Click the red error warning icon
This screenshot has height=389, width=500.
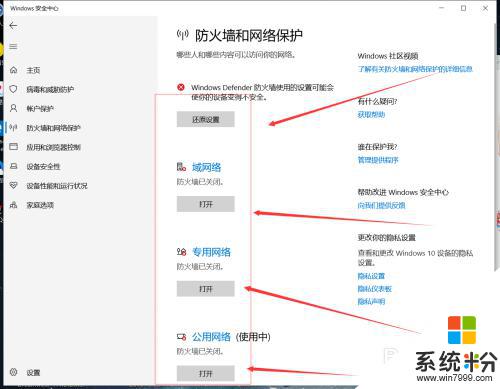[181, 87]
